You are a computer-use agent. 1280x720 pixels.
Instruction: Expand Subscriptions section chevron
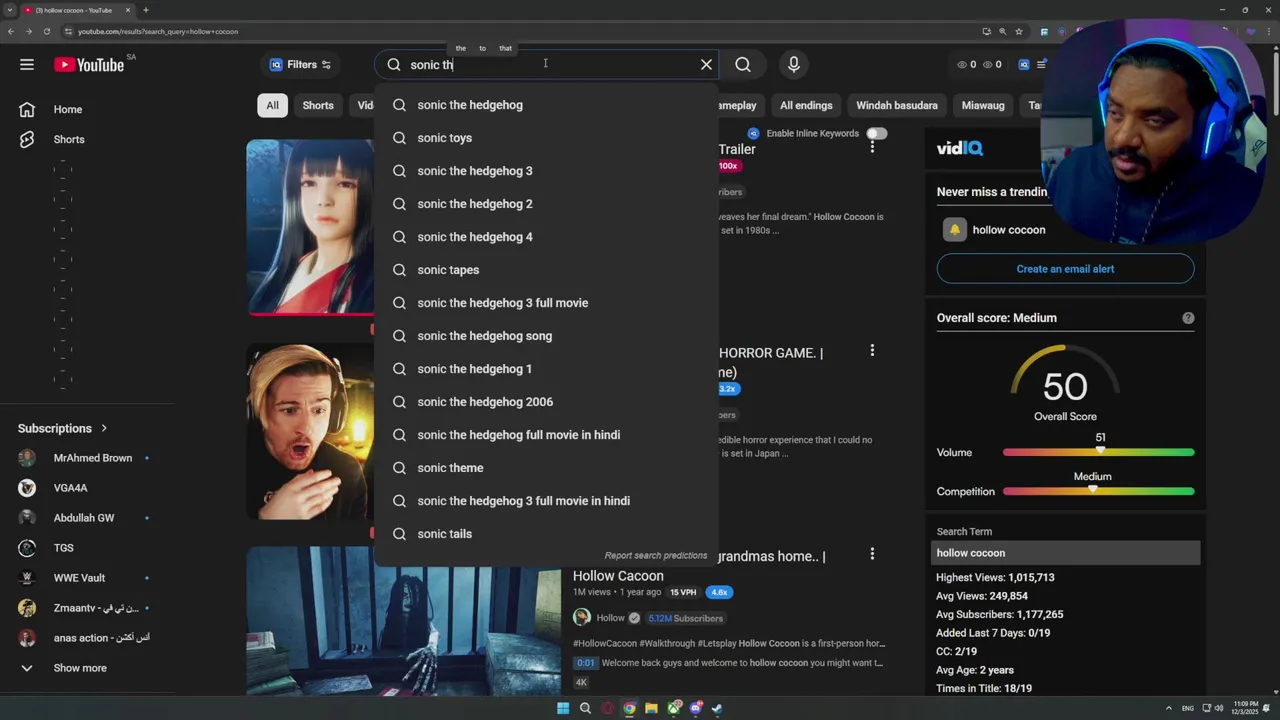(x=103, y=428)
